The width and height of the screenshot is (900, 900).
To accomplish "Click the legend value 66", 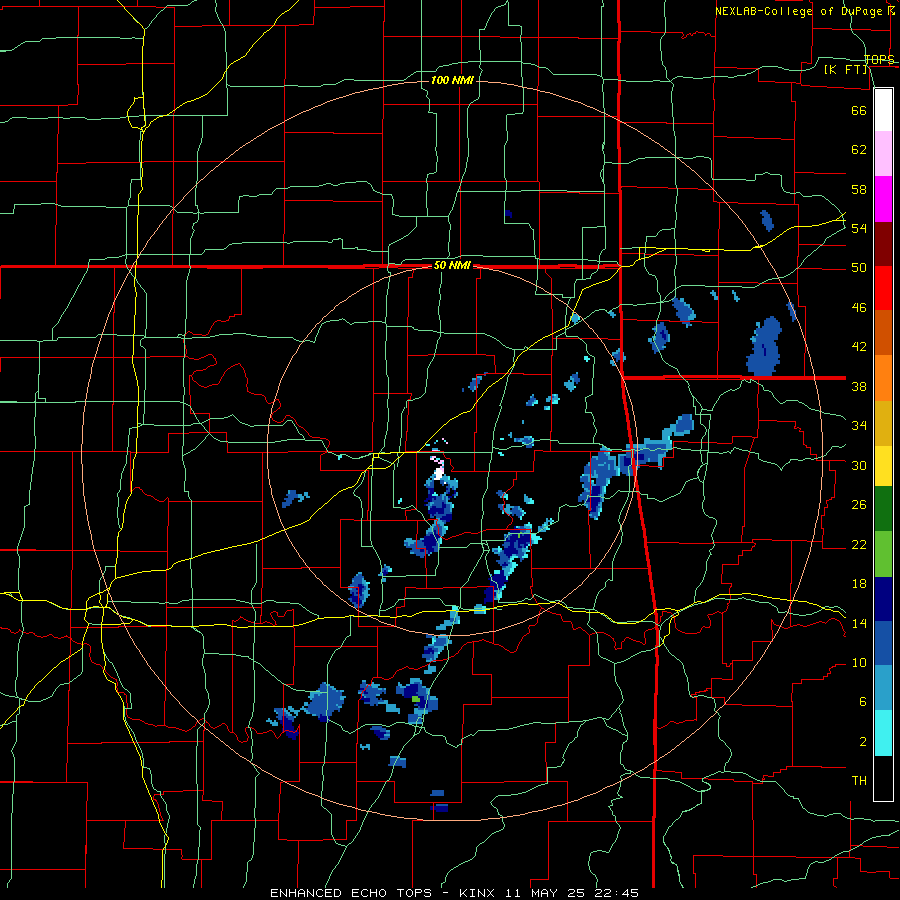I will 859,110.
